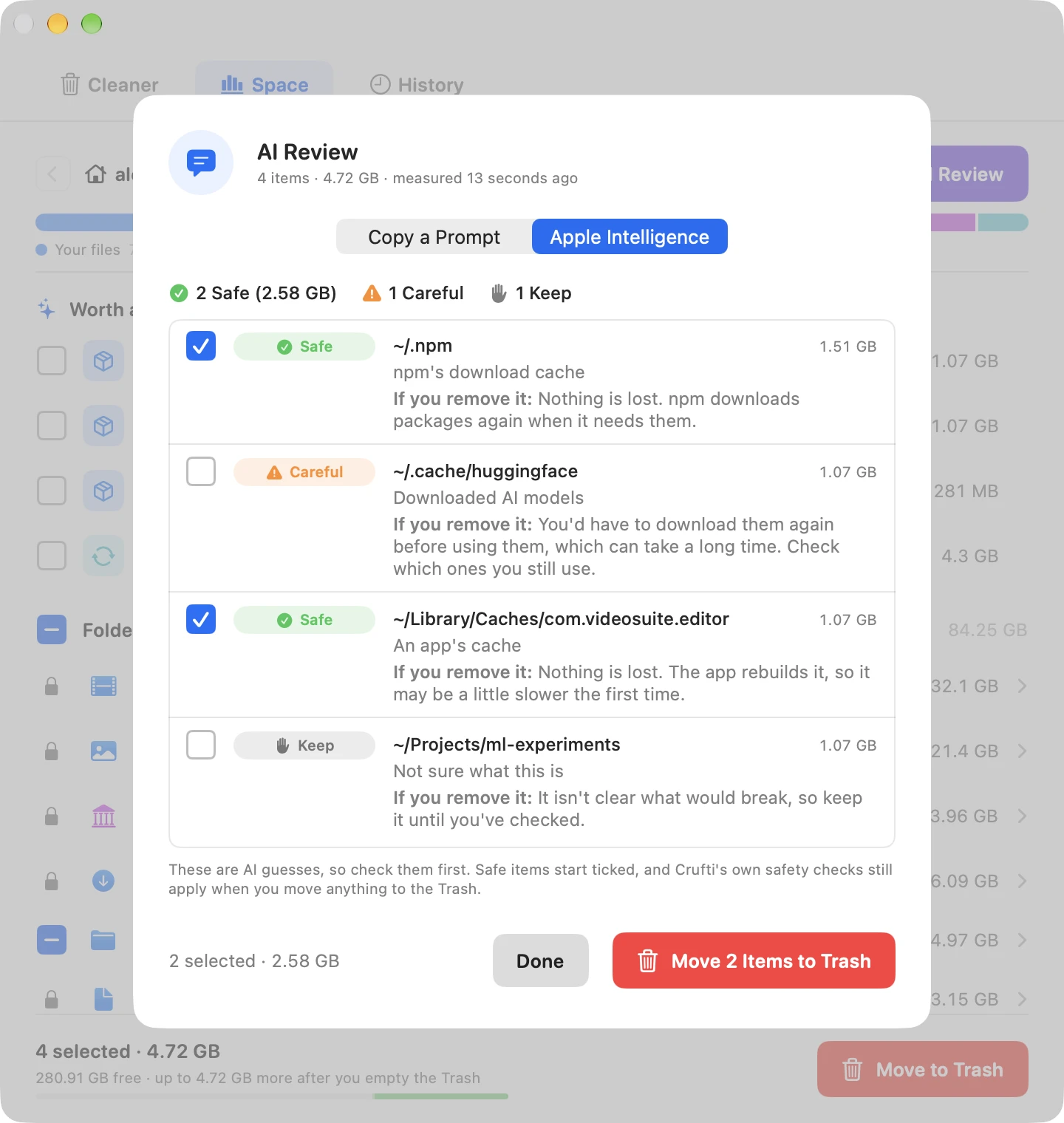Click the sync arrows icon in the 4.3 GB row
1064x1123 pixels.
point(103,556)
